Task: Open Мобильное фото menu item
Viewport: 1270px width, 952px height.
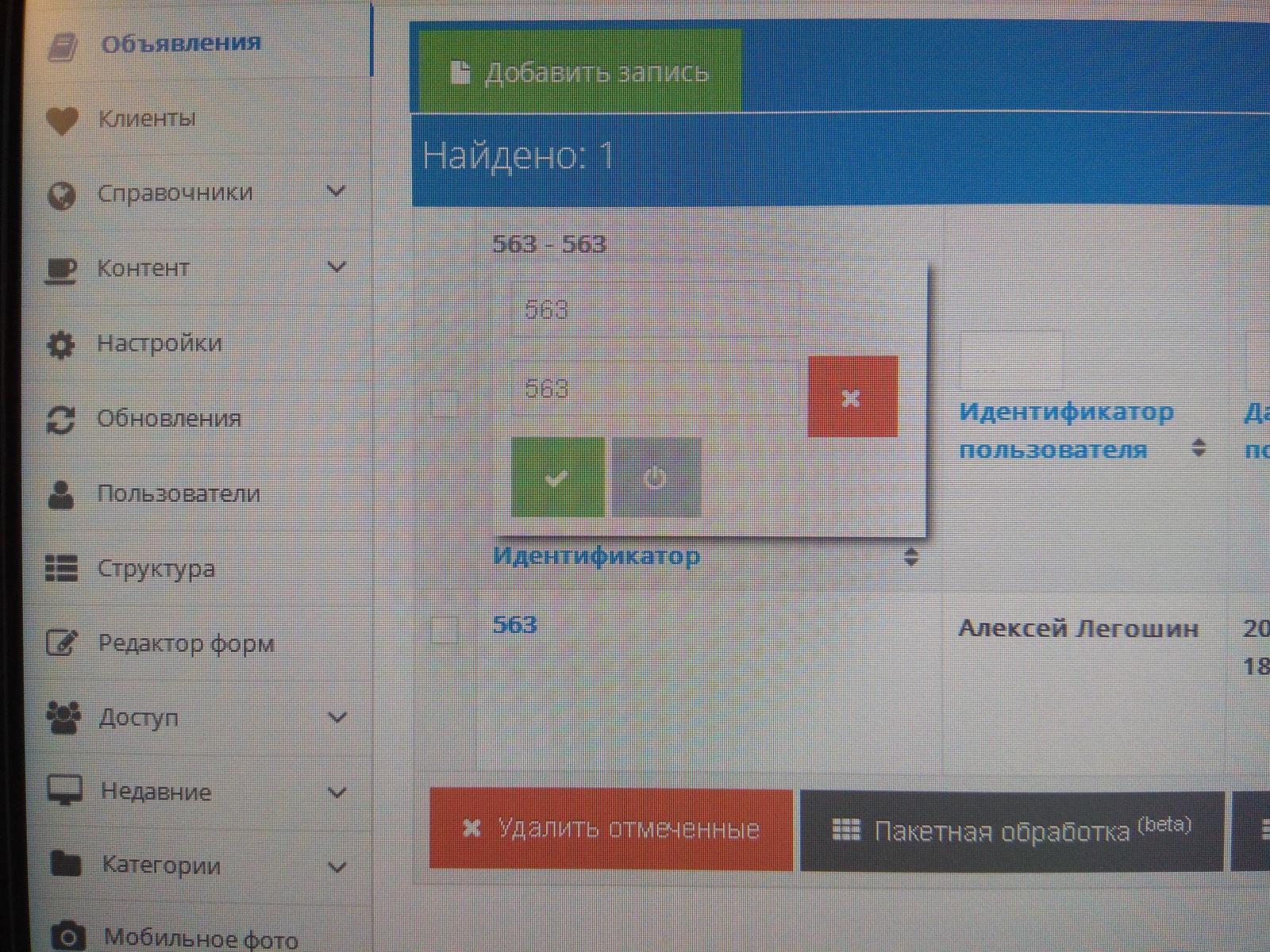Action: click(x=201, y=939)
